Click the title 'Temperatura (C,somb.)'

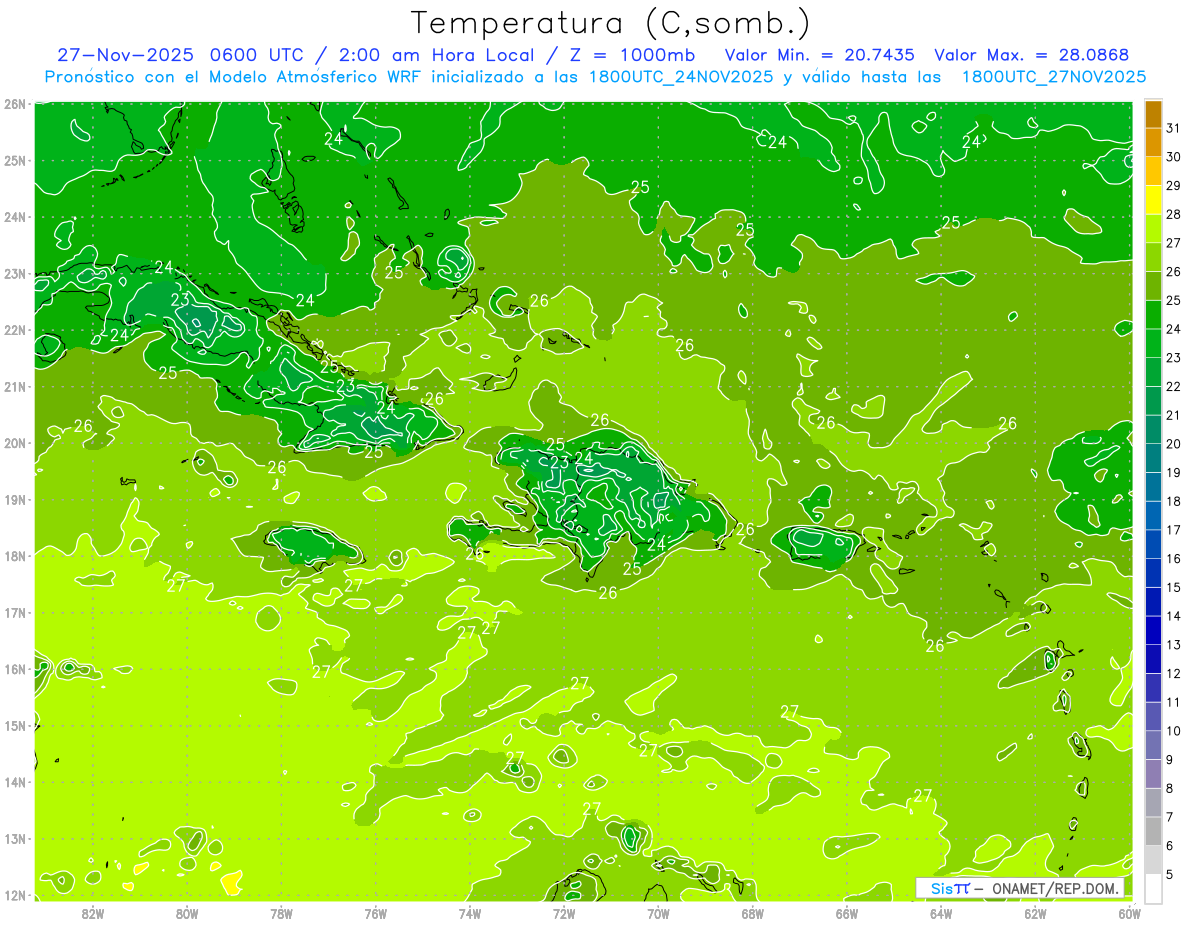coord(611,22)
